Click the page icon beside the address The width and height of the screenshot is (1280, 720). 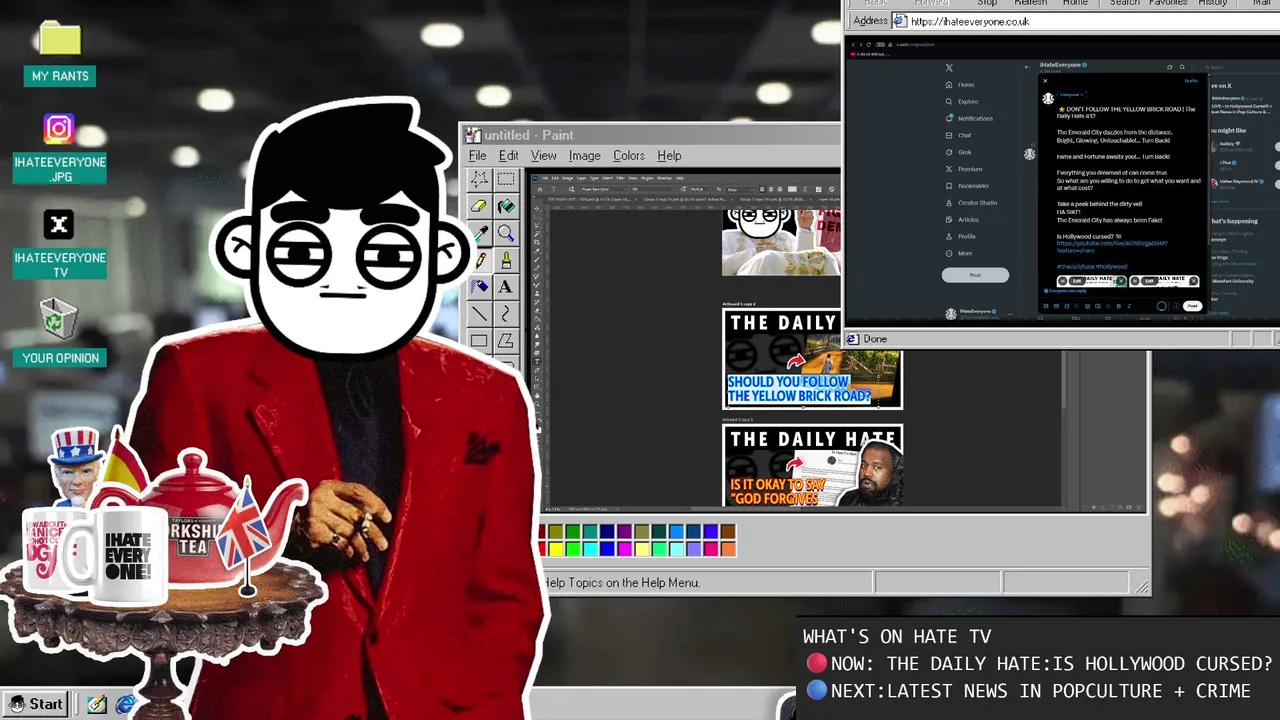point(899,21)
